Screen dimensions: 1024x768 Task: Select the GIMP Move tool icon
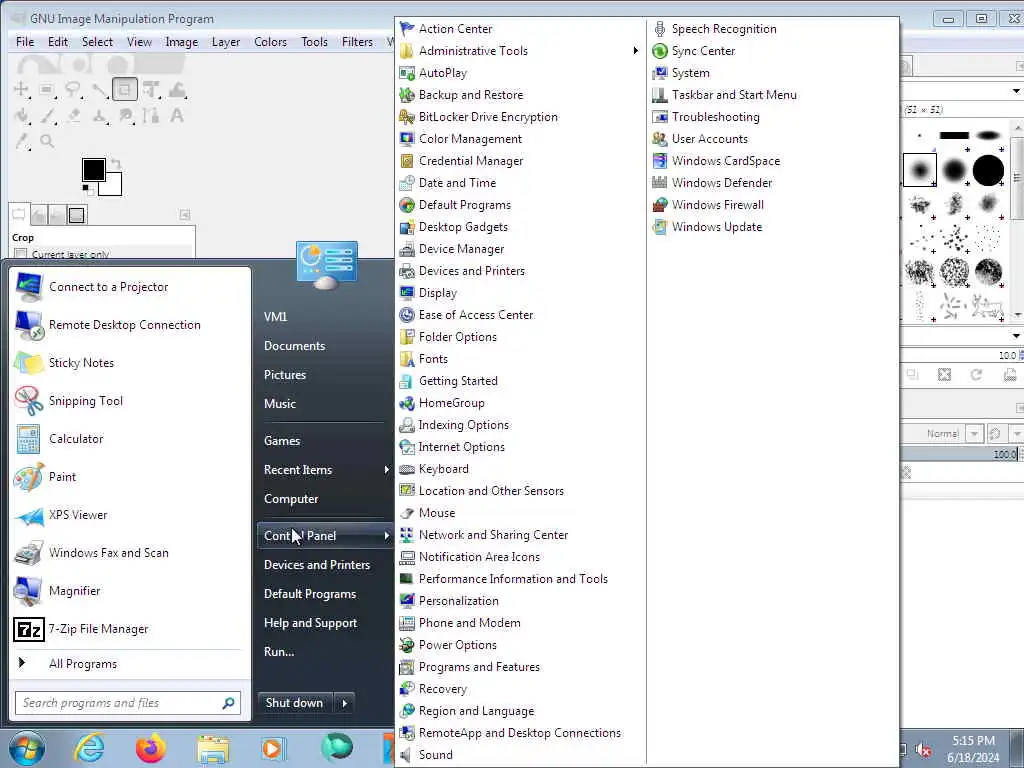pos(21,89)
